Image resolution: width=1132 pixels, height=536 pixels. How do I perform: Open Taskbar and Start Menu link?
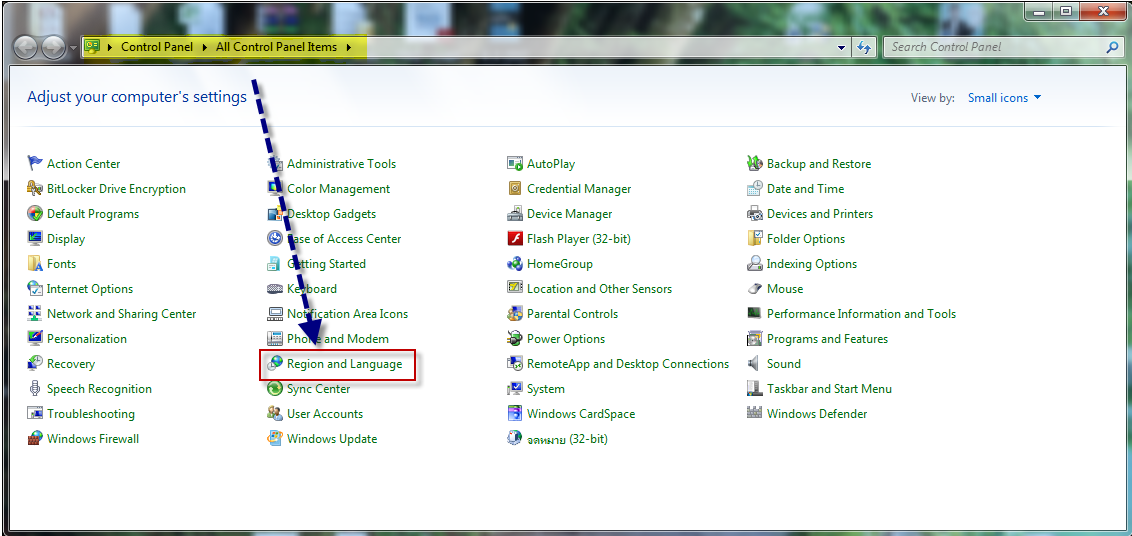click(x=830, y=389)
